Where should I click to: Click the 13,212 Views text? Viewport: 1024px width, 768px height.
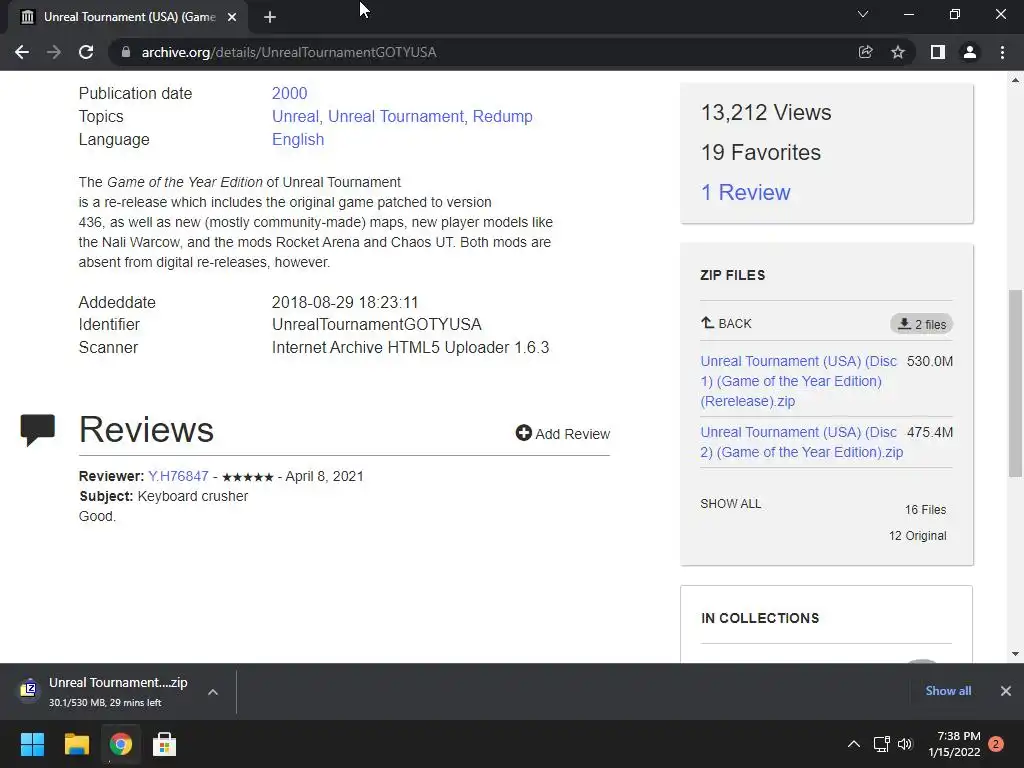(x=766, y=112)
